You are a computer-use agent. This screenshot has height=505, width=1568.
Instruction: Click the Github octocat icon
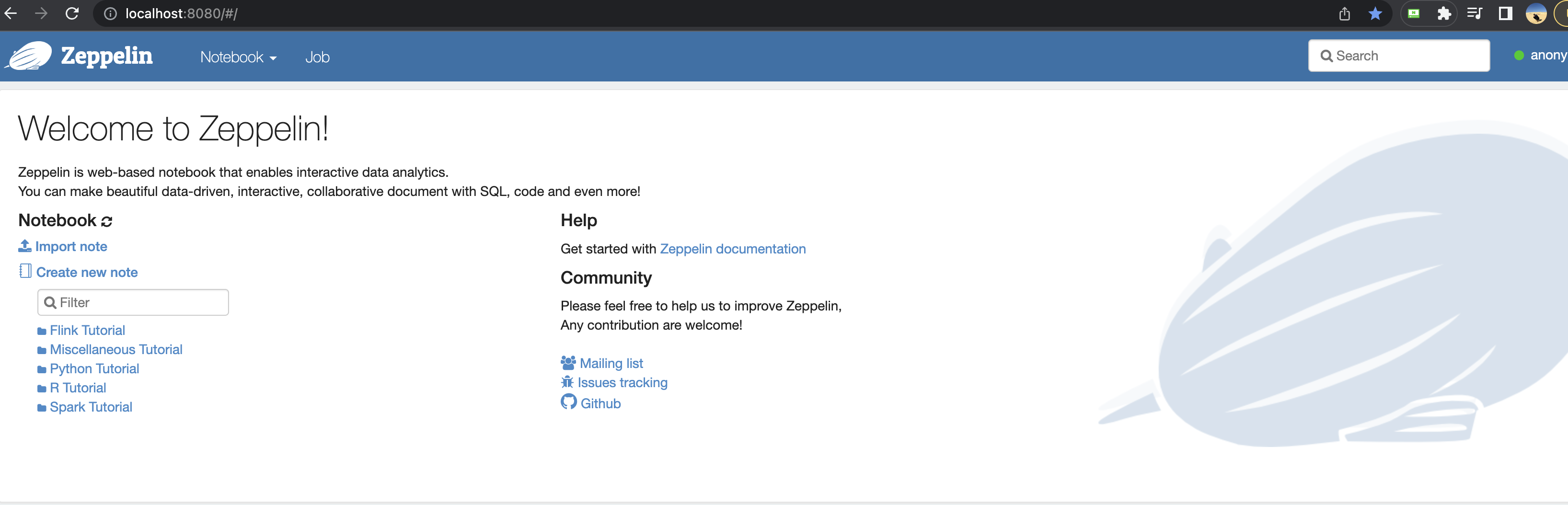click(x=568, y=402)
